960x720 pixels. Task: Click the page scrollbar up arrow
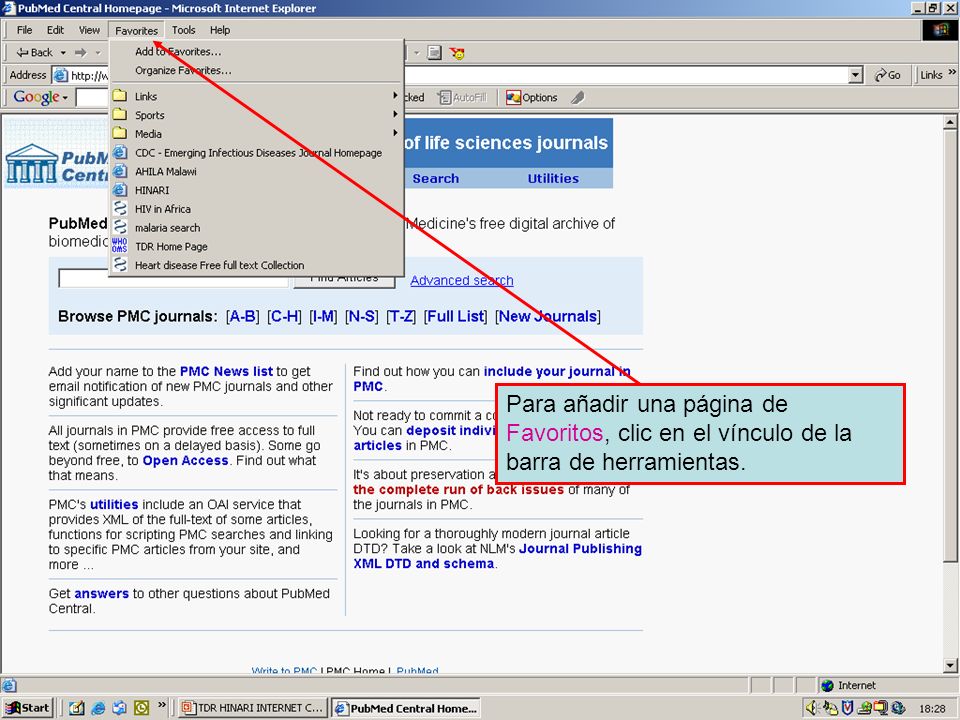(950, 122)
